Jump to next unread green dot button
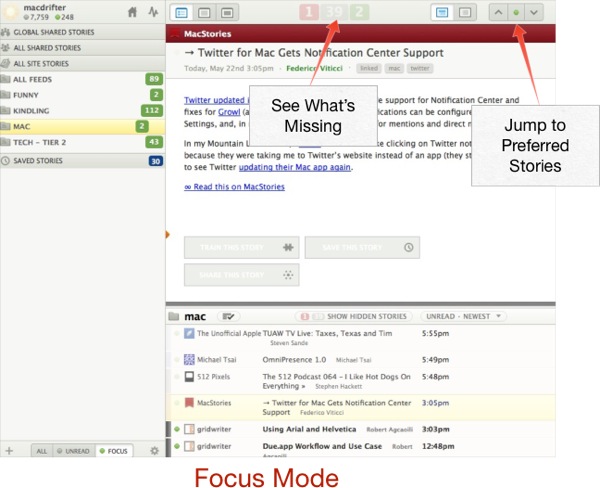Viewport: 600px width, 488px height. pyautogui.click(x=516, y=13)
